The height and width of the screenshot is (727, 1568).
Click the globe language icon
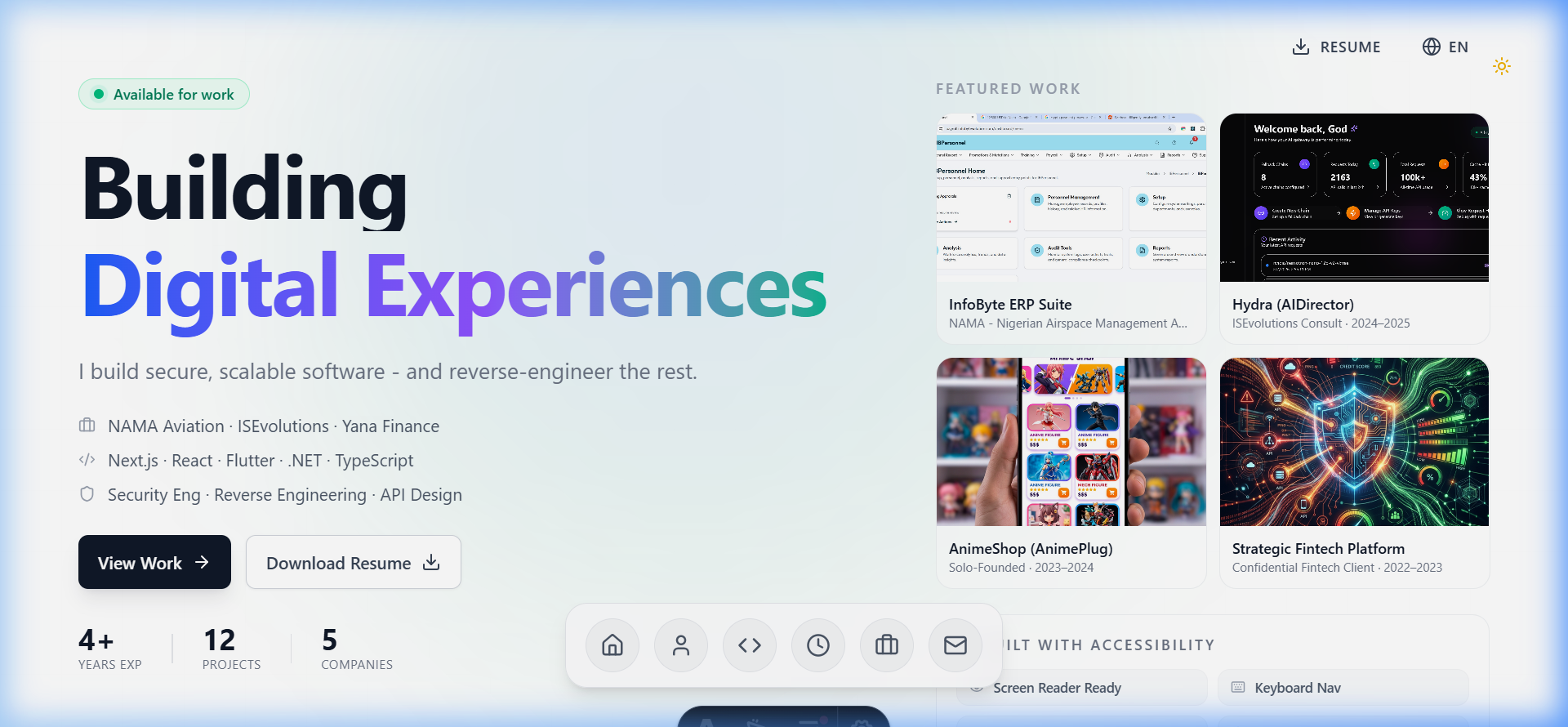coord(1432,47)
